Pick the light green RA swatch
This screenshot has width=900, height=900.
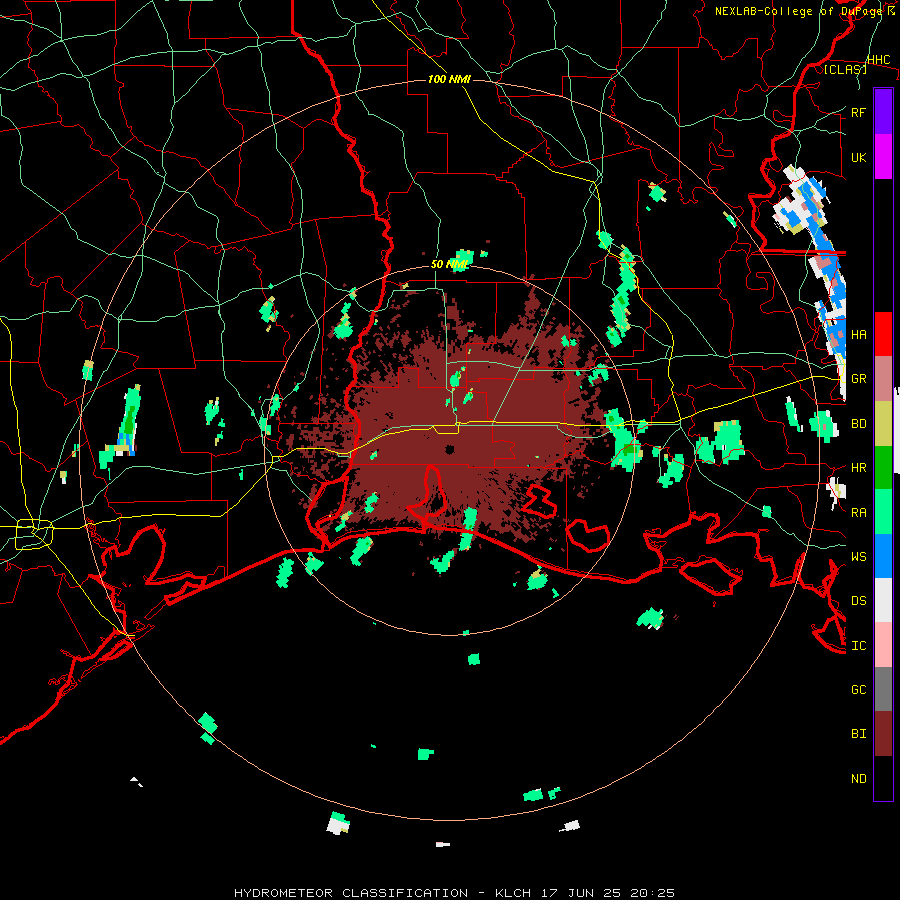(x=883, y=512)
